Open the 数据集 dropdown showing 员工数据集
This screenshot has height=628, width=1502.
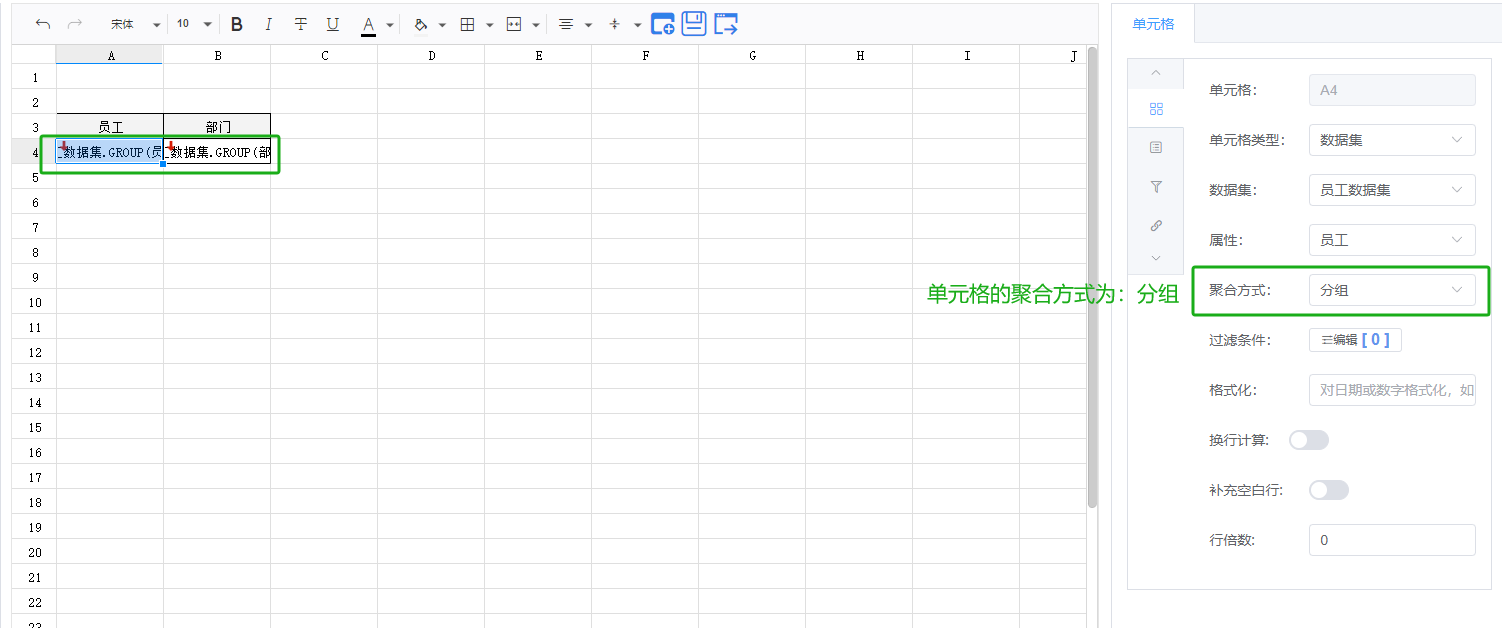tap(1392, 190)
